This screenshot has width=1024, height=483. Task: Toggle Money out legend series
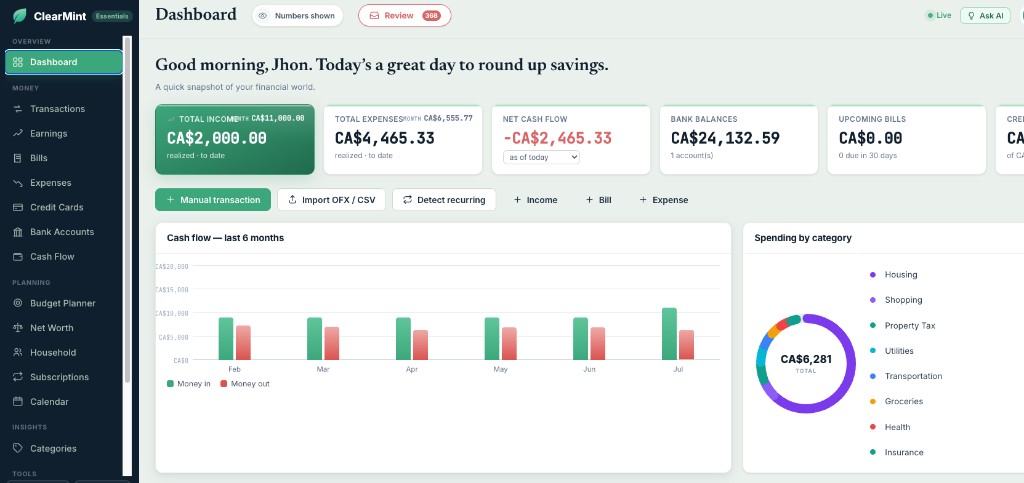(245, 384)
